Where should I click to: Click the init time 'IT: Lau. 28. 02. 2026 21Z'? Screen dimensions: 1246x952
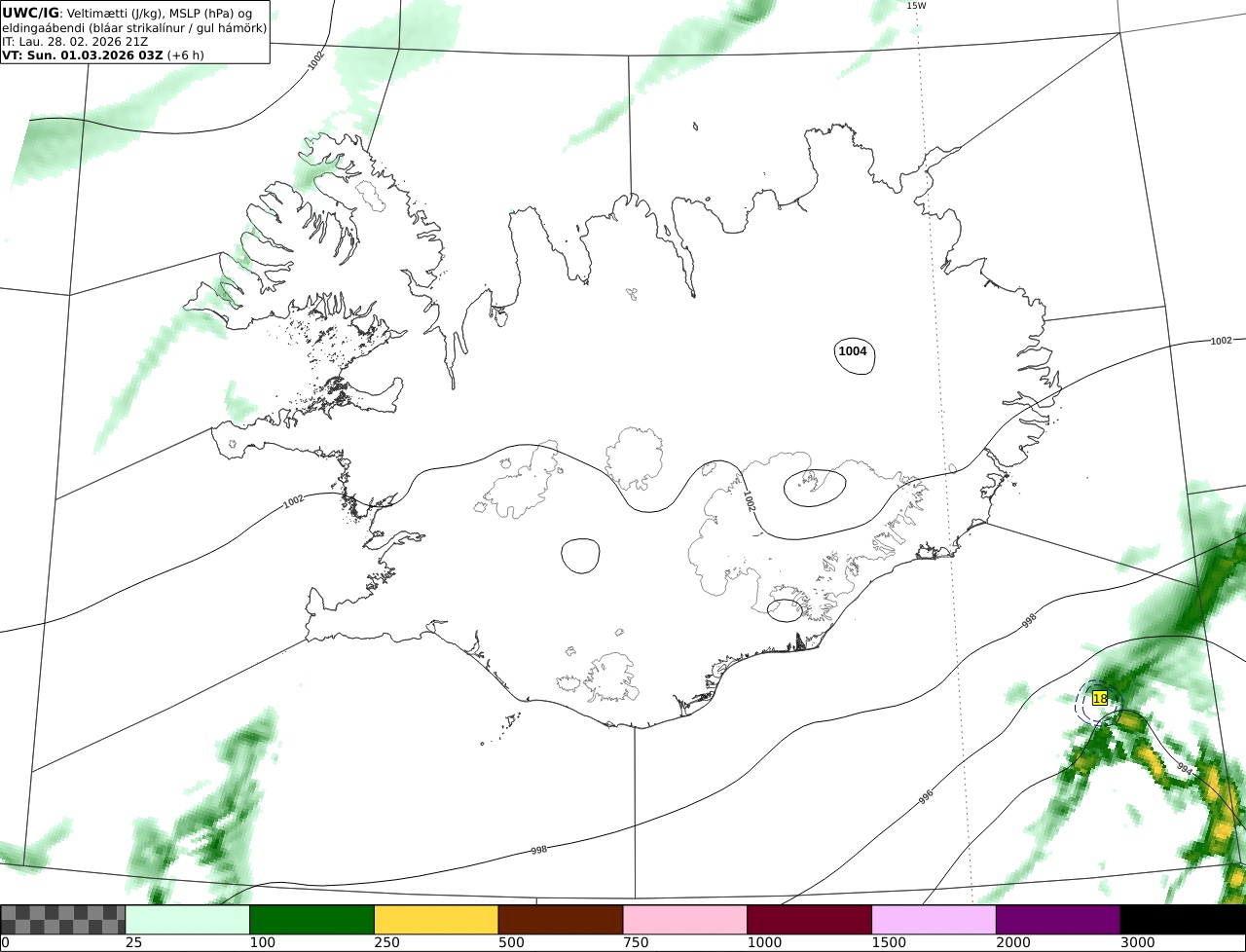[76, 42]
